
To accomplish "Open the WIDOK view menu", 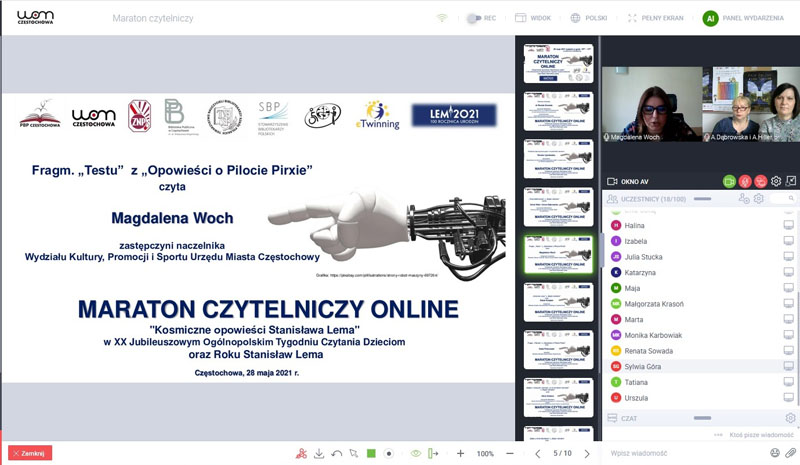I will (x=533, y=18).
